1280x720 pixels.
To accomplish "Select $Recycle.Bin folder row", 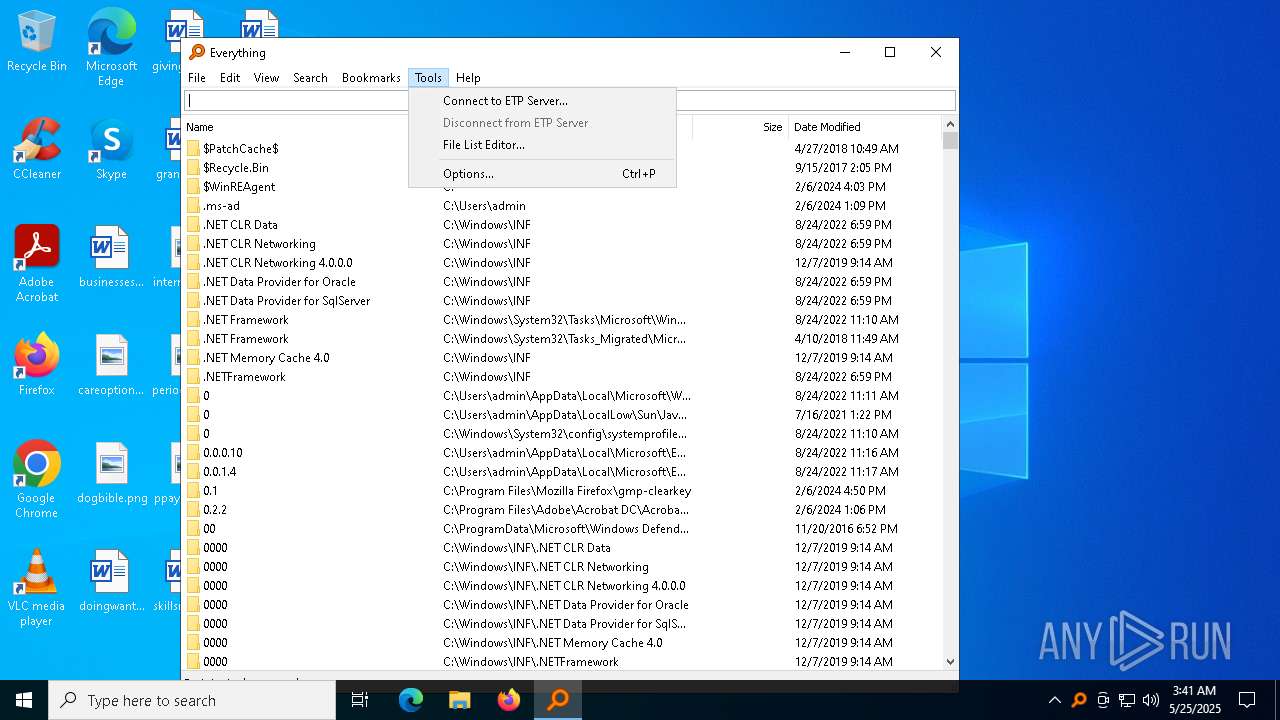I will pyautogui.click(x=563, y=168).
